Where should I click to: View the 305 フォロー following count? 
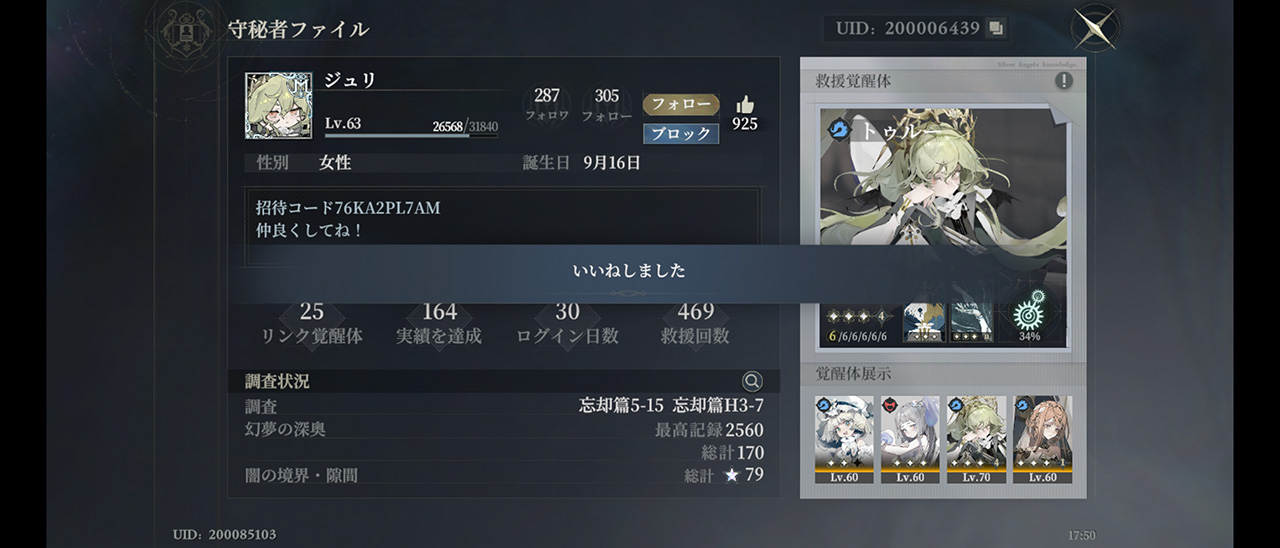(x=607, y=104)
